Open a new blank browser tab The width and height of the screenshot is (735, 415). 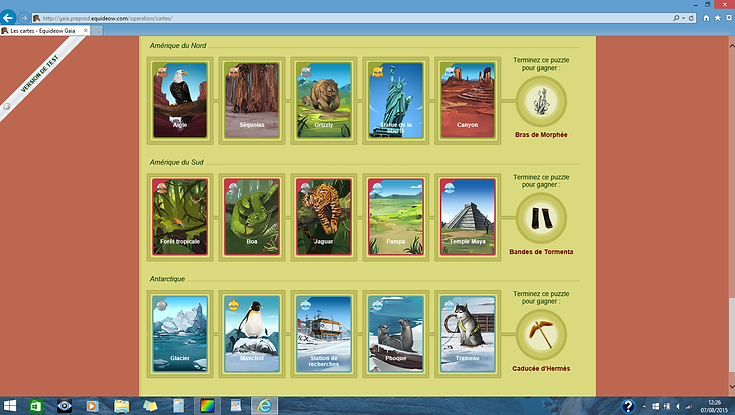[97, 30]
